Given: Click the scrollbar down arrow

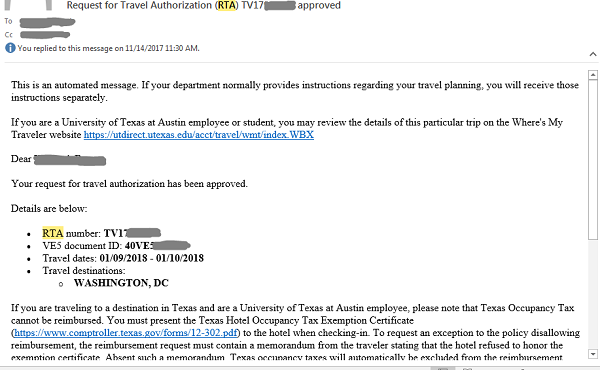Looking at the screenshot, I should click(593, 354).
